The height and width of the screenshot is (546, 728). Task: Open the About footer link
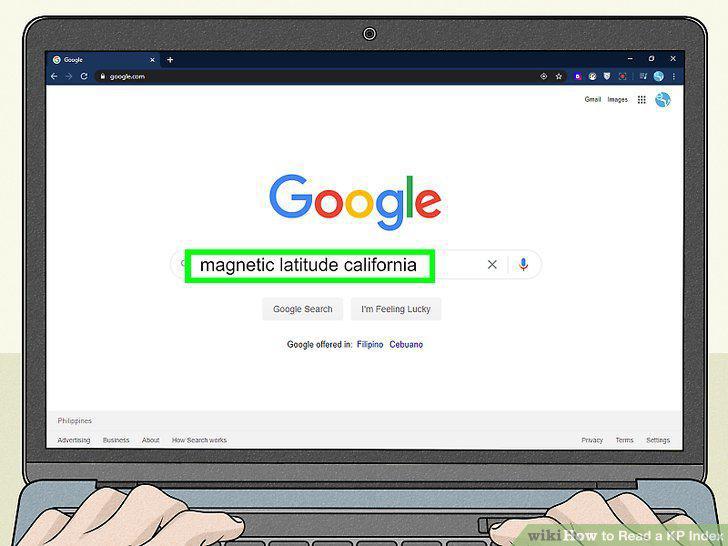(x=150, y=440)
